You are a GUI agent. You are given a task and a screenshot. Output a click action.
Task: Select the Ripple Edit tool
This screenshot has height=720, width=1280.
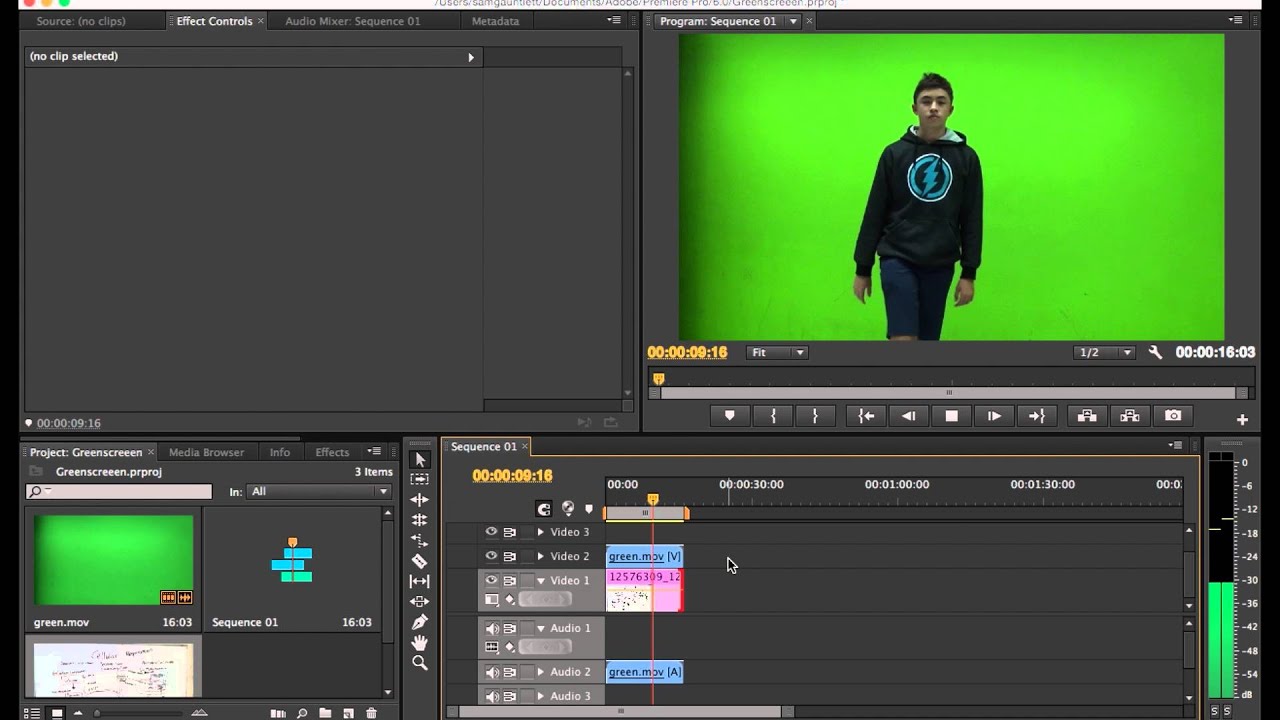420,500
